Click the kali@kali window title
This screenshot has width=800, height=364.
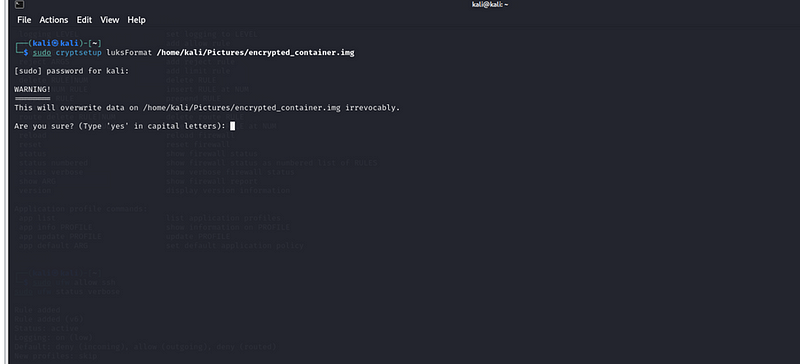(490, 5)
